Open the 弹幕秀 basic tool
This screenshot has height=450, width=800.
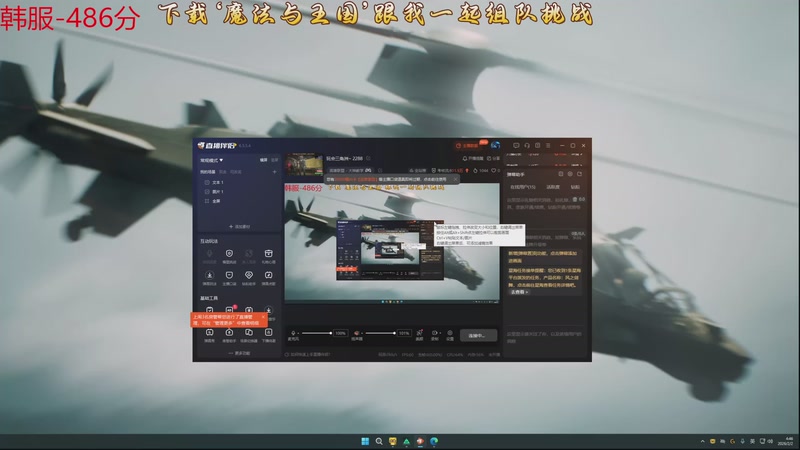point(209,332)
